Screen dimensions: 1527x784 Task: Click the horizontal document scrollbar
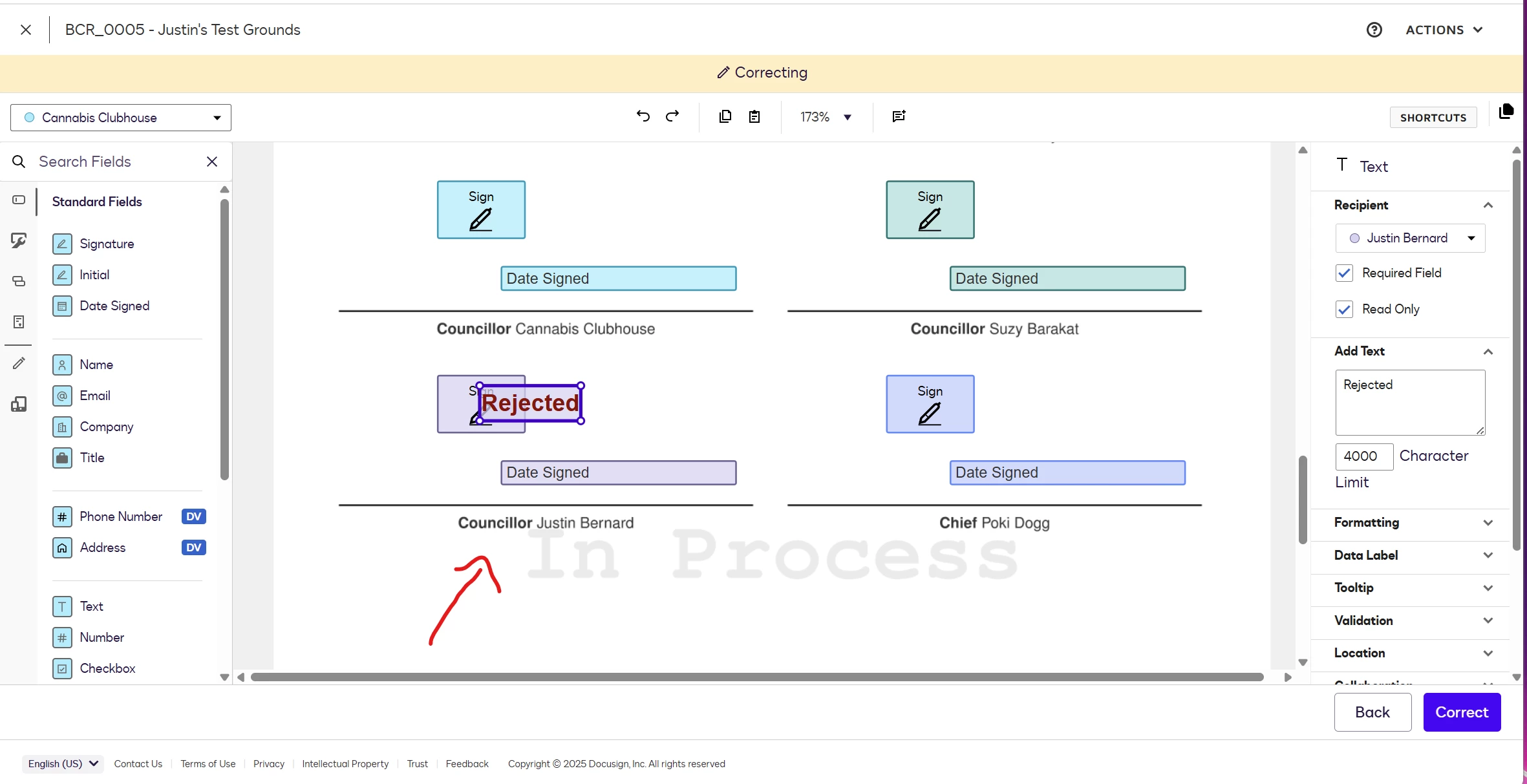756,677
